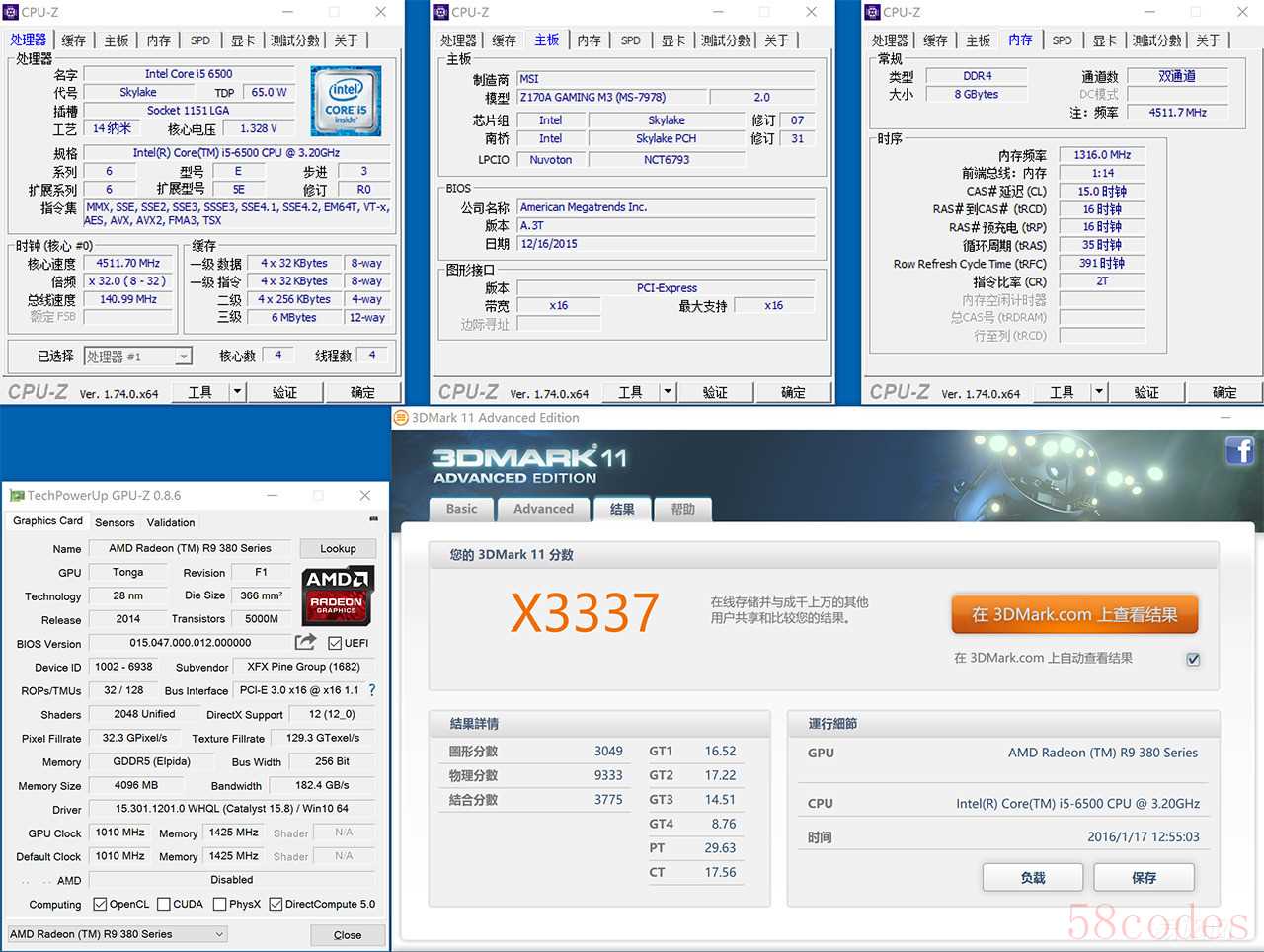Click the DDR4 memory type value
This screenshot has height=952, width=1264.
[977, 76]
